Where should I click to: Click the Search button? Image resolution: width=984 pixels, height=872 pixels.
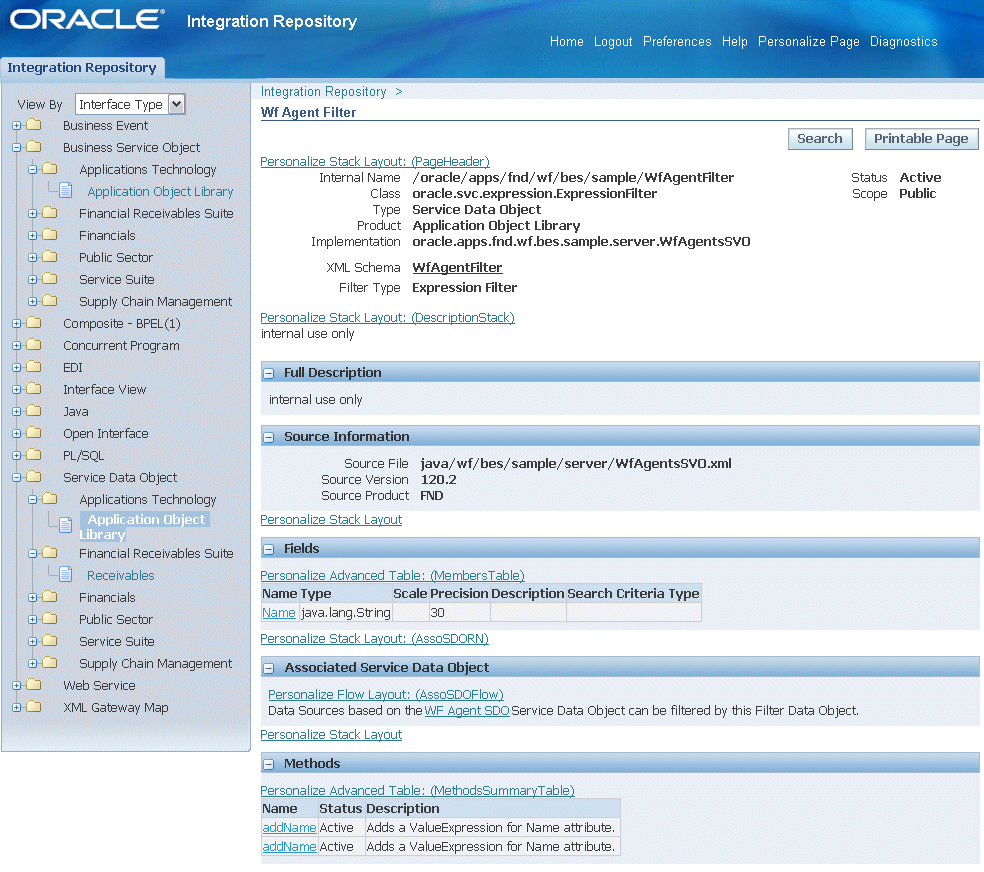pos(820,139)
